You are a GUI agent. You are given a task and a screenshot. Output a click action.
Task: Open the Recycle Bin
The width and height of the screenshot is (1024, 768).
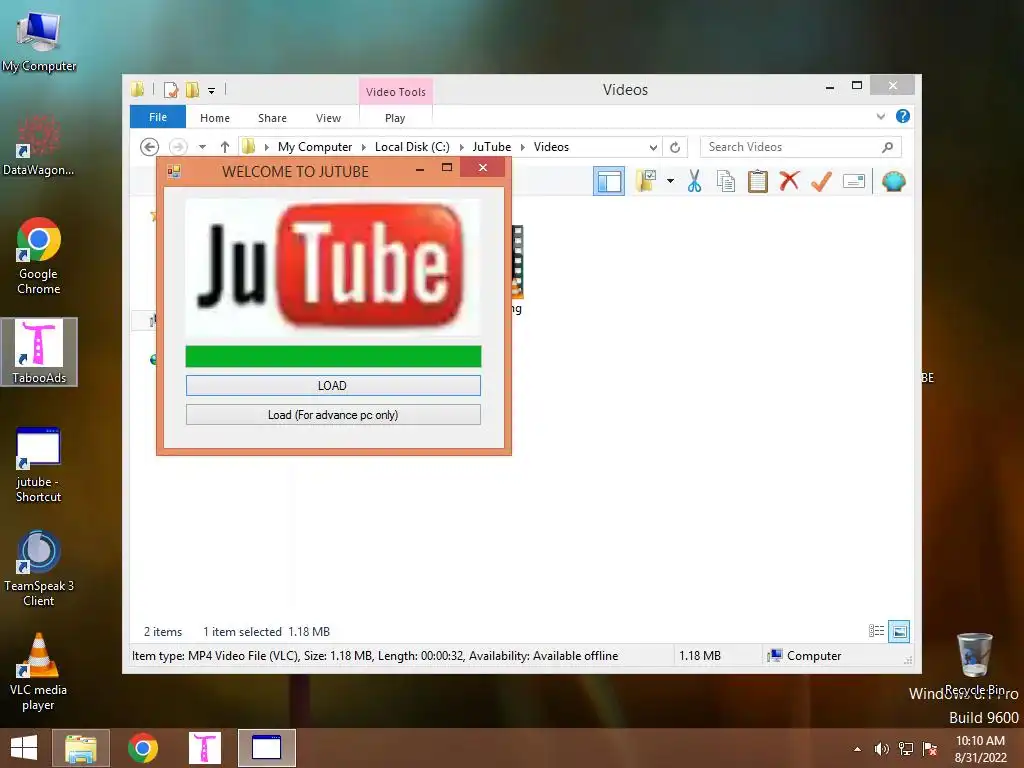tap(974, 663)
